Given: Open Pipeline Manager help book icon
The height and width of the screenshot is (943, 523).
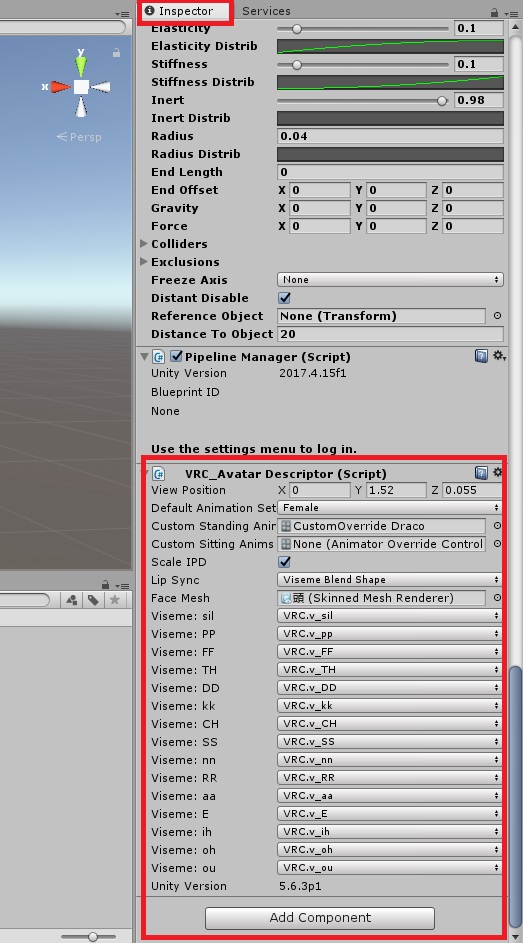Looking at the screenshot, I should pyautogui.click(x=481, y=356).
